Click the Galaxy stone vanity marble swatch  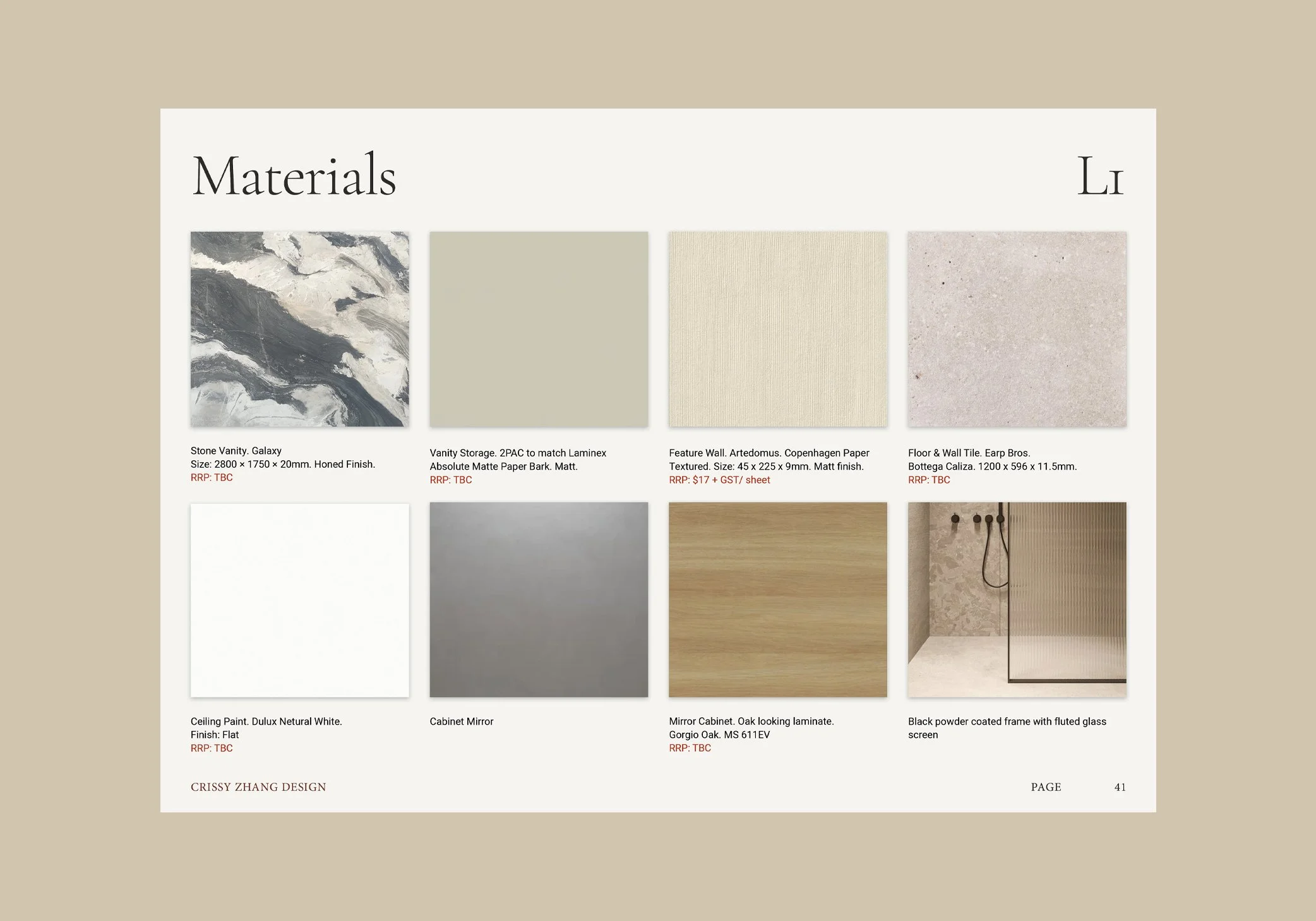(299, 329)
